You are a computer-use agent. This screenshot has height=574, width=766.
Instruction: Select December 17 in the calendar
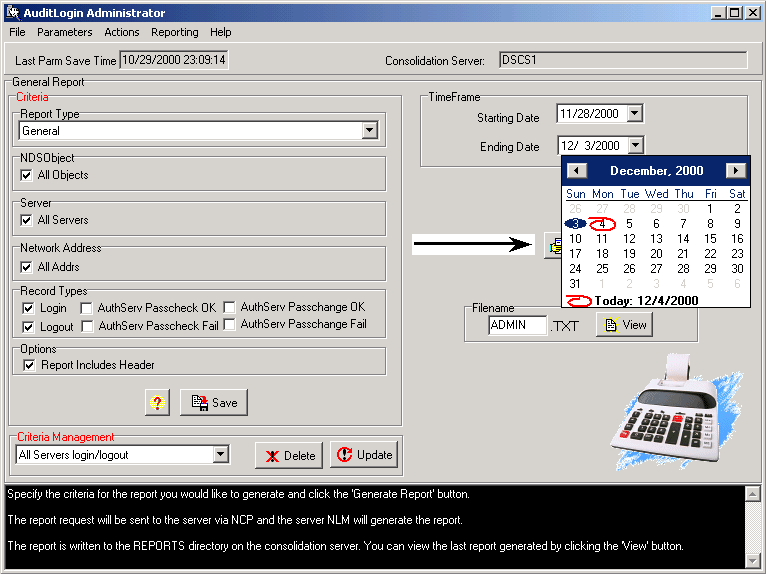[x=575, y=254]
